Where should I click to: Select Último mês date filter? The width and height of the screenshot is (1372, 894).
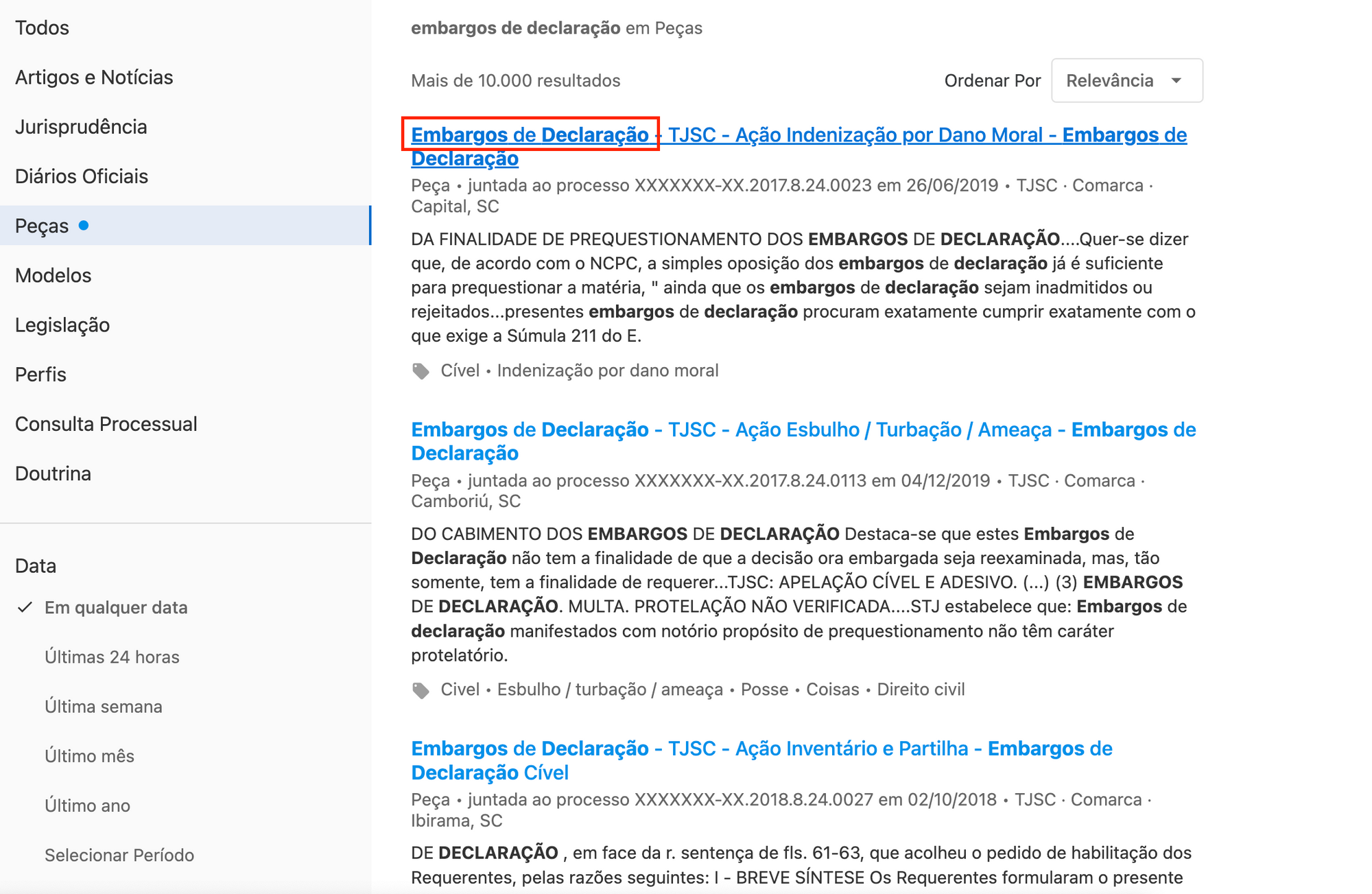89,756
